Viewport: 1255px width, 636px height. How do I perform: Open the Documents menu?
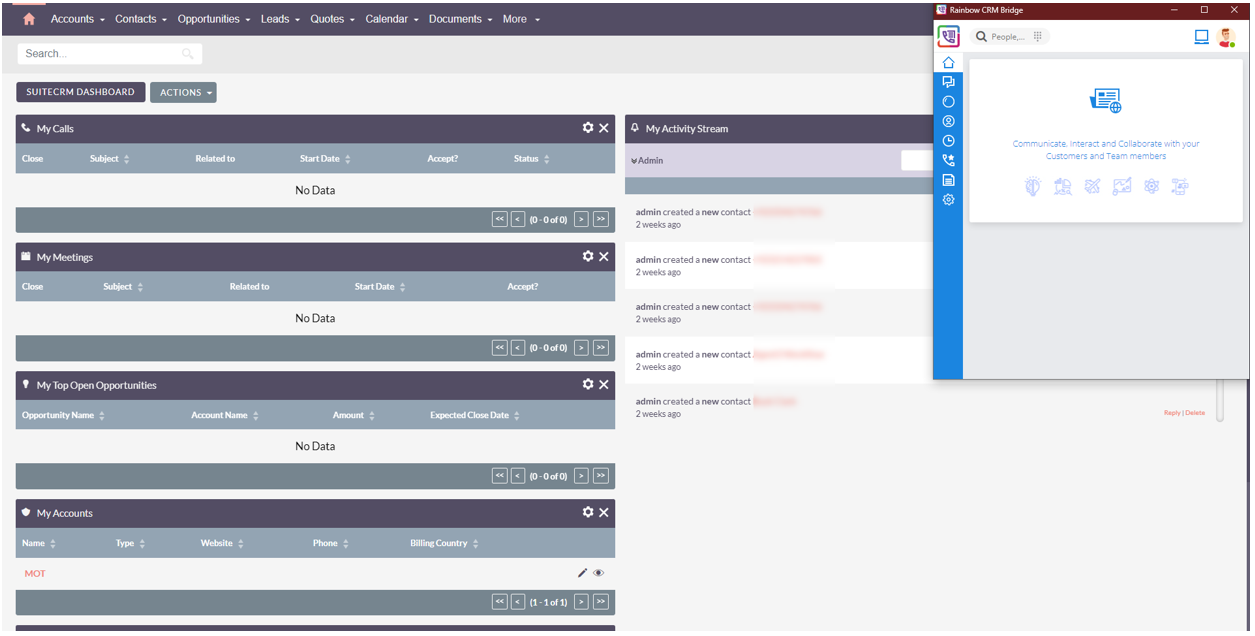coord(460,19)
